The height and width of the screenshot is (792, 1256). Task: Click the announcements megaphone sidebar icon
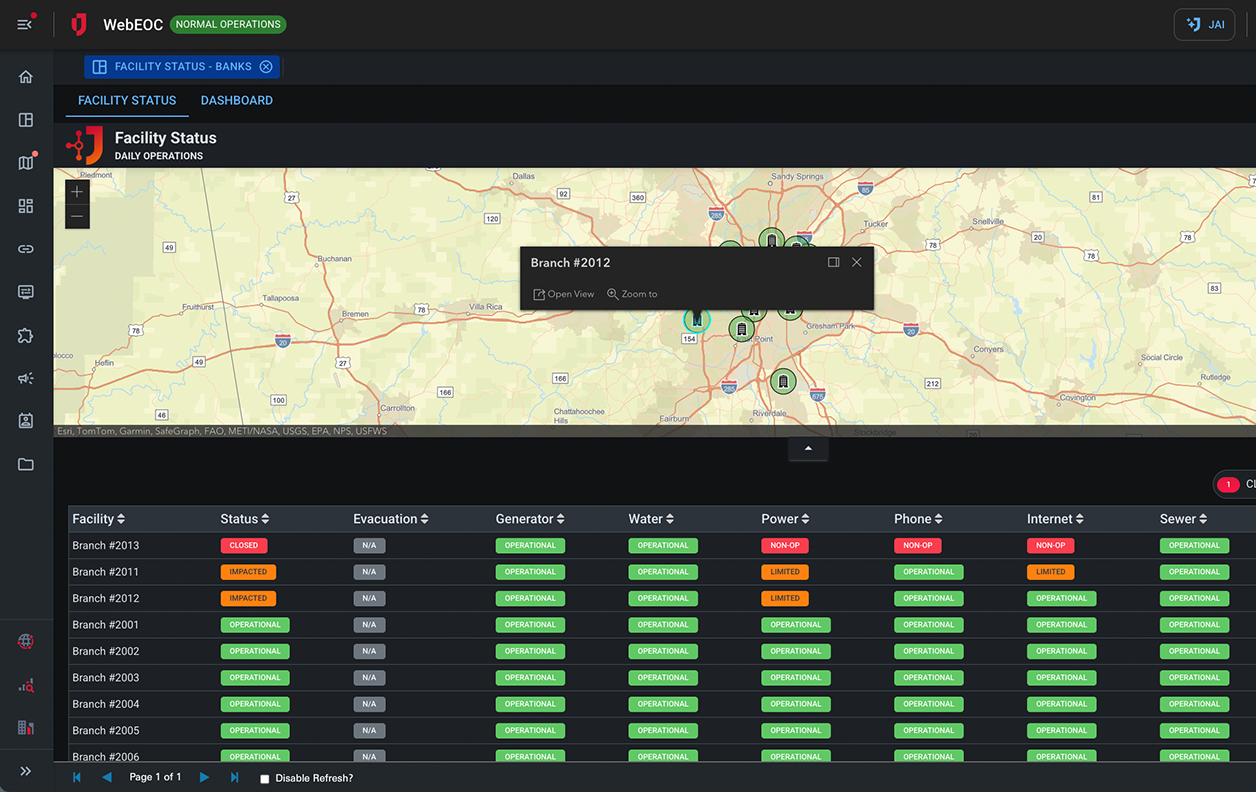point(26,378)
